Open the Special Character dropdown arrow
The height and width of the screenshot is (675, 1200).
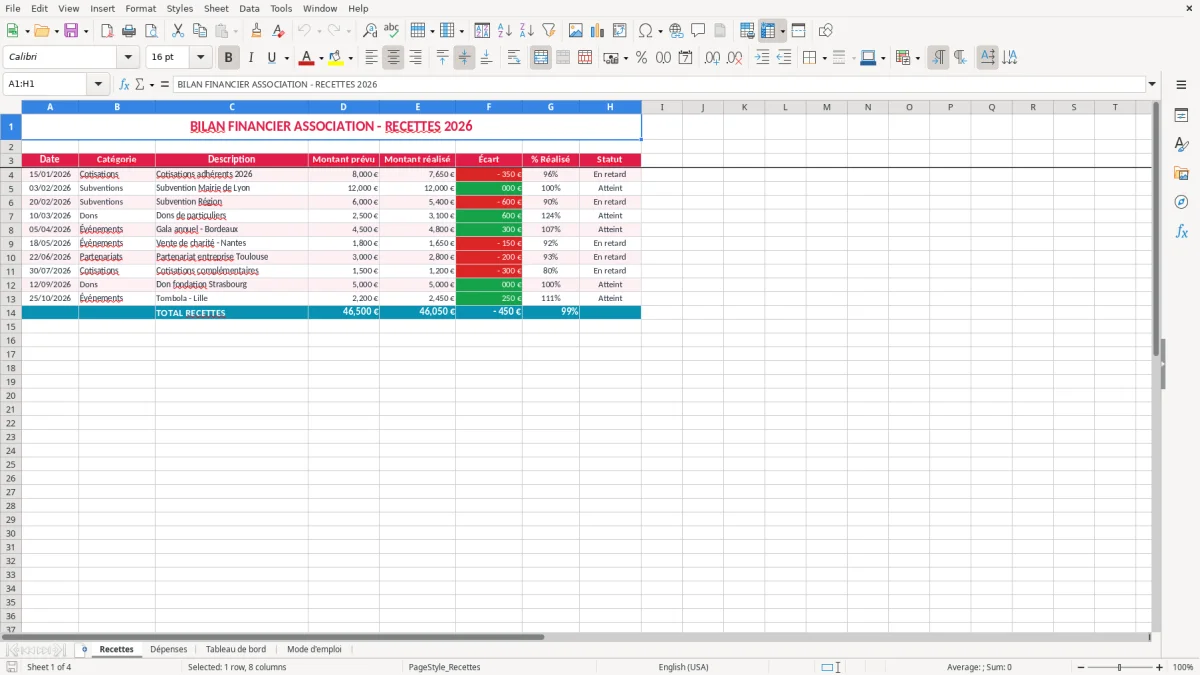coord(661,31)
